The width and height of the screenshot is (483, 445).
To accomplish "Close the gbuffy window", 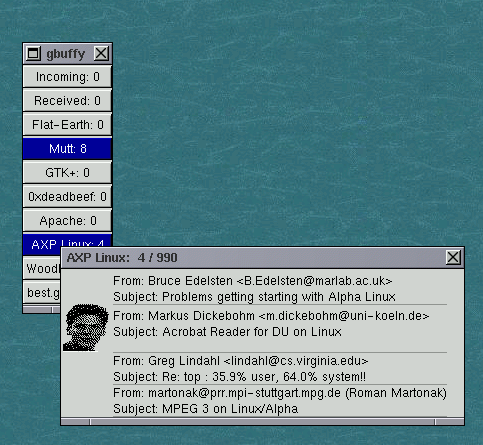I will tap(101, 53).
